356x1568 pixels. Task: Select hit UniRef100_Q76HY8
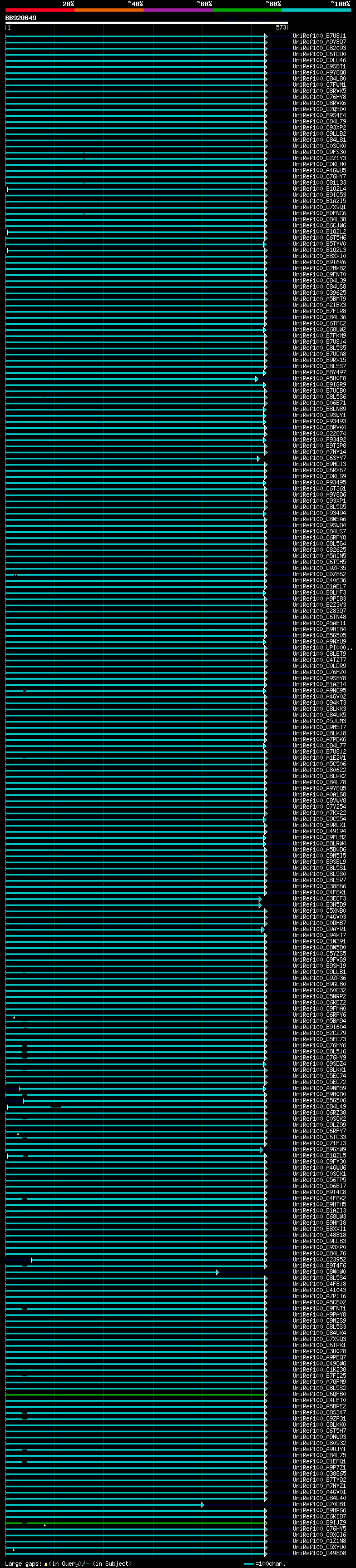click(x=319, y=97)
